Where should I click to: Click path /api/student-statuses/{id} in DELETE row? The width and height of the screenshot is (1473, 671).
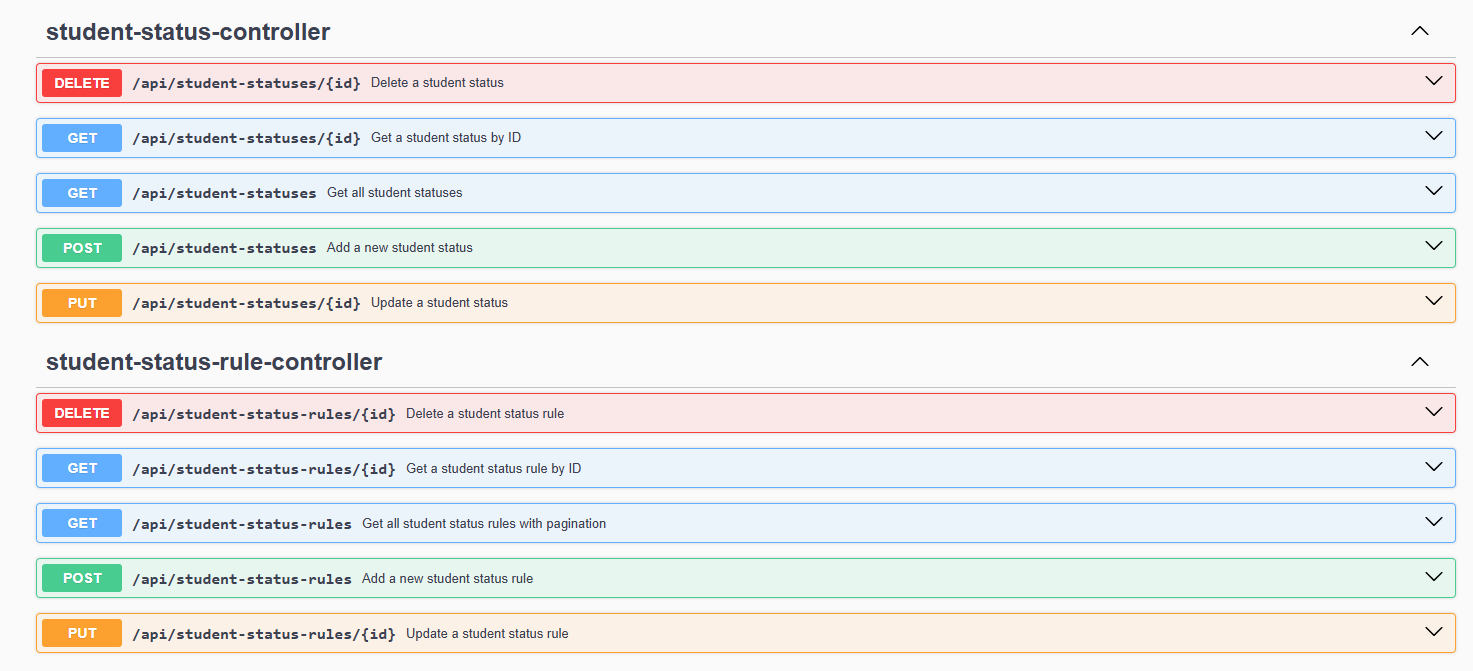tap(246, 83)
